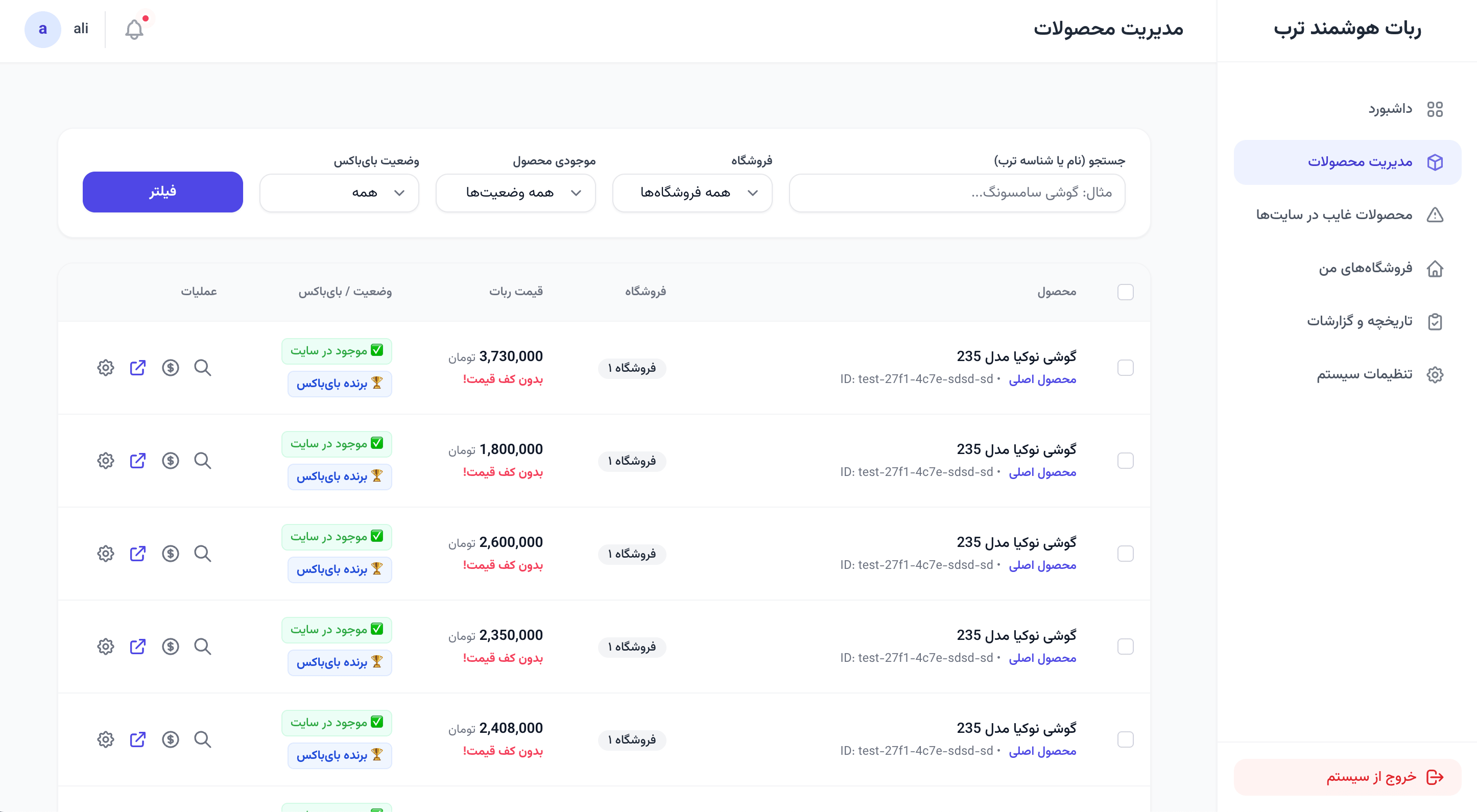Click محصول اصلی link in the 2,600,000 row
This screenshot has width=1477, height=812.
[1042, 565]
